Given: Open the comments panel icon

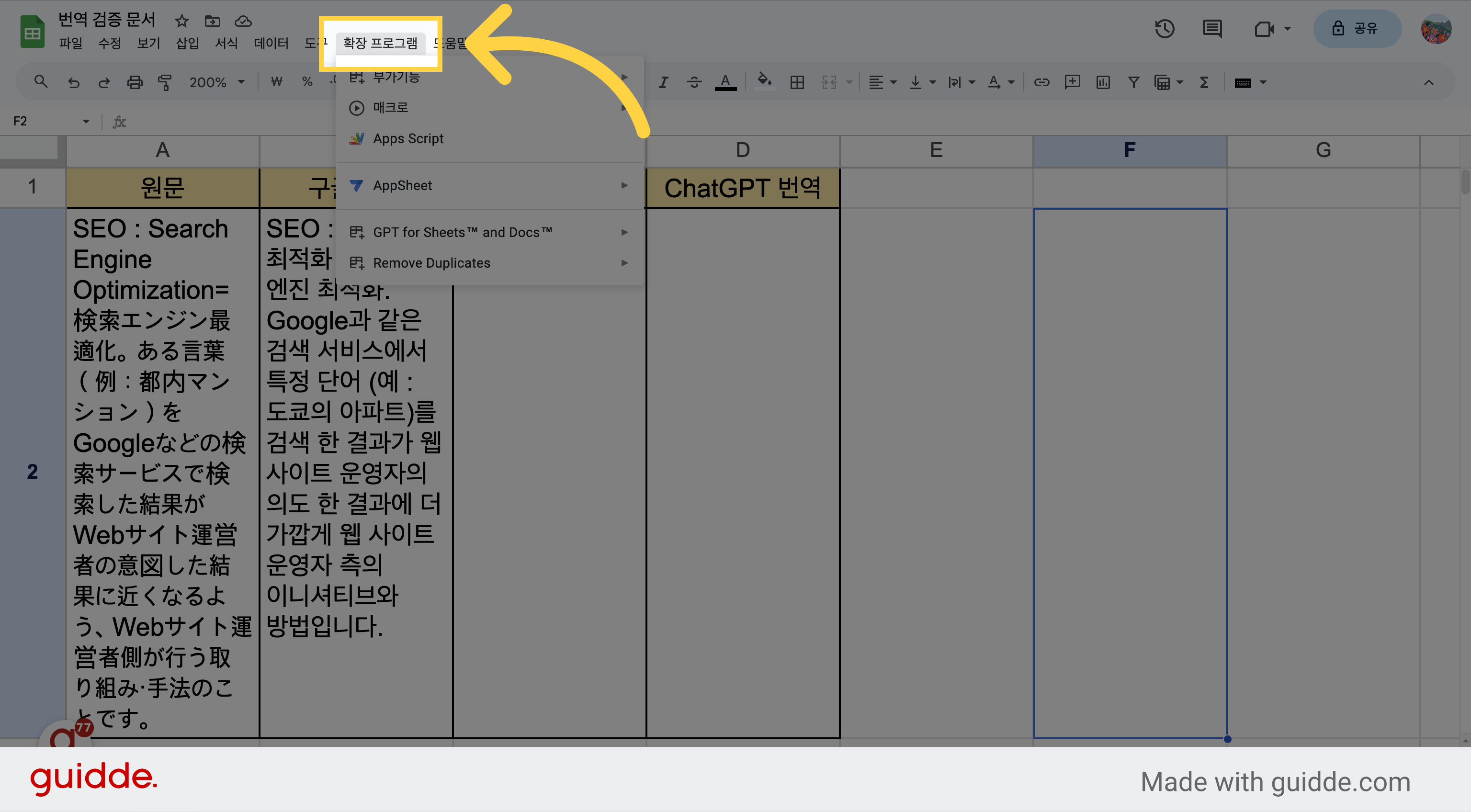Looking at the screenshot, I should tap(1212, 29).
